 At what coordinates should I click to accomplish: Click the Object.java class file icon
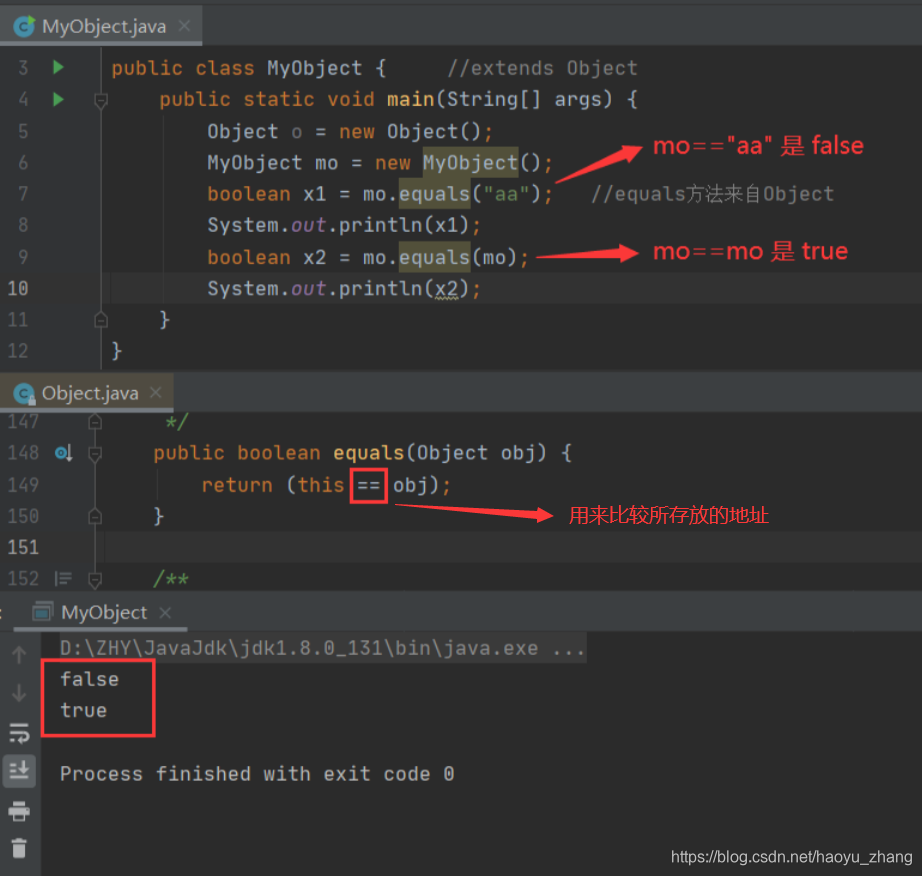(25, 393)
